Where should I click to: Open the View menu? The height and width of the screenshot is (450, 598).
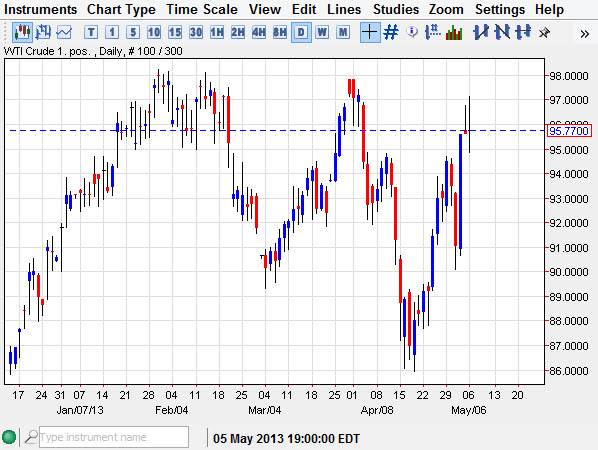pyautogui.click(x=265, y=9)
